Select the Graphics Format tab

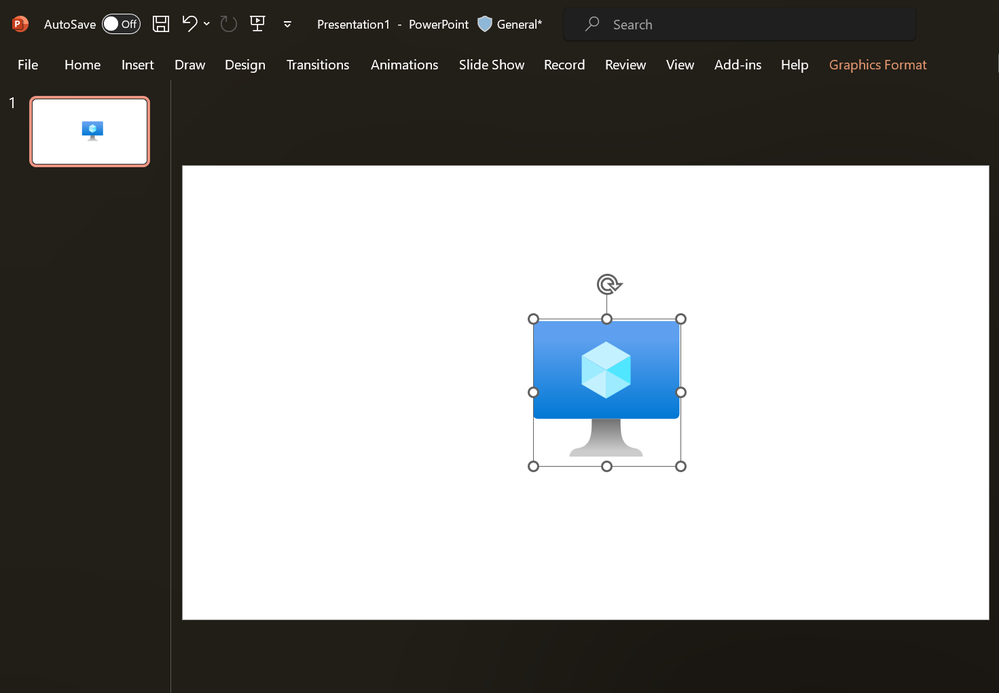(x=878, y=65)
